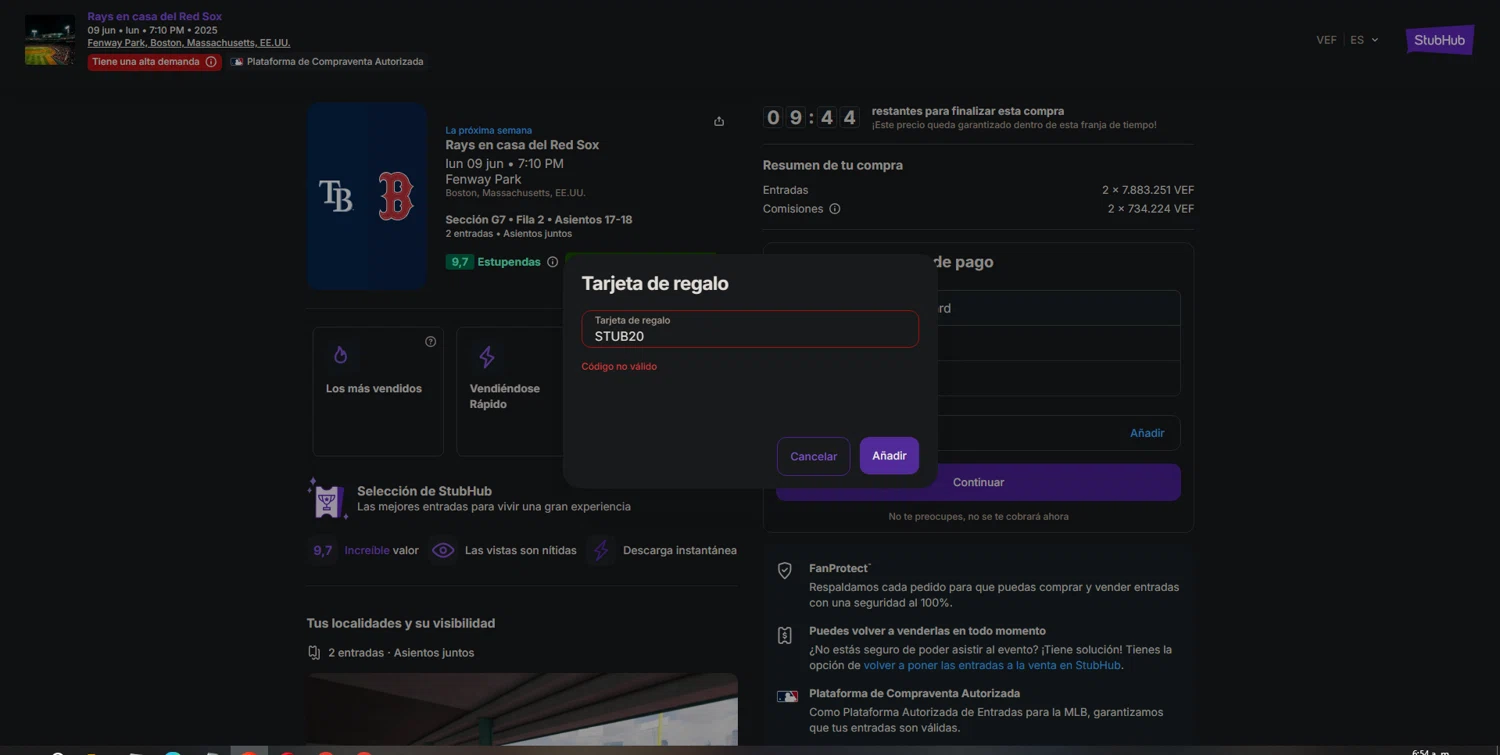This screenshot has height=755, width=1500.
Task: Select the VEF currency option
Action: tap(1326, 40)
